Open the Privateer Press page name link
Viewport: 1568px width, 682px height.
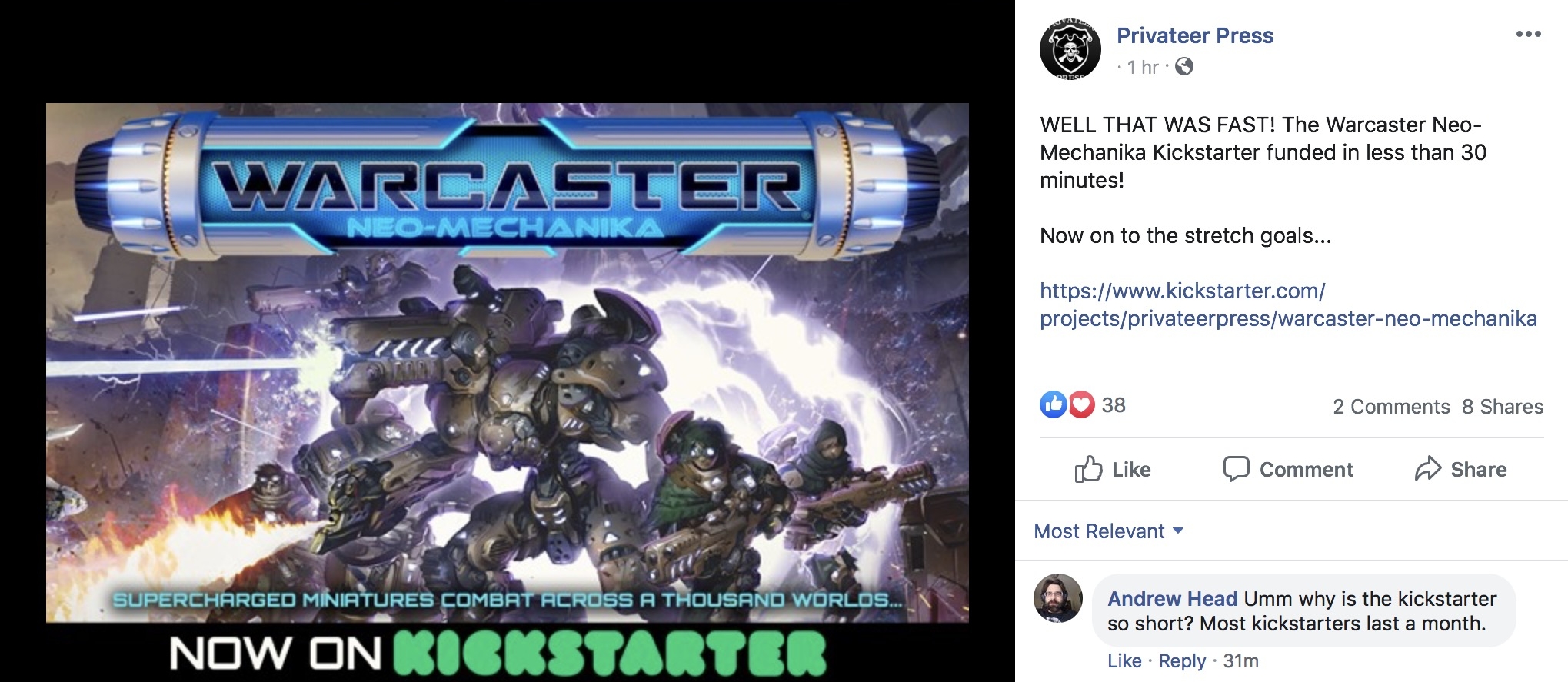[1195, 35]
